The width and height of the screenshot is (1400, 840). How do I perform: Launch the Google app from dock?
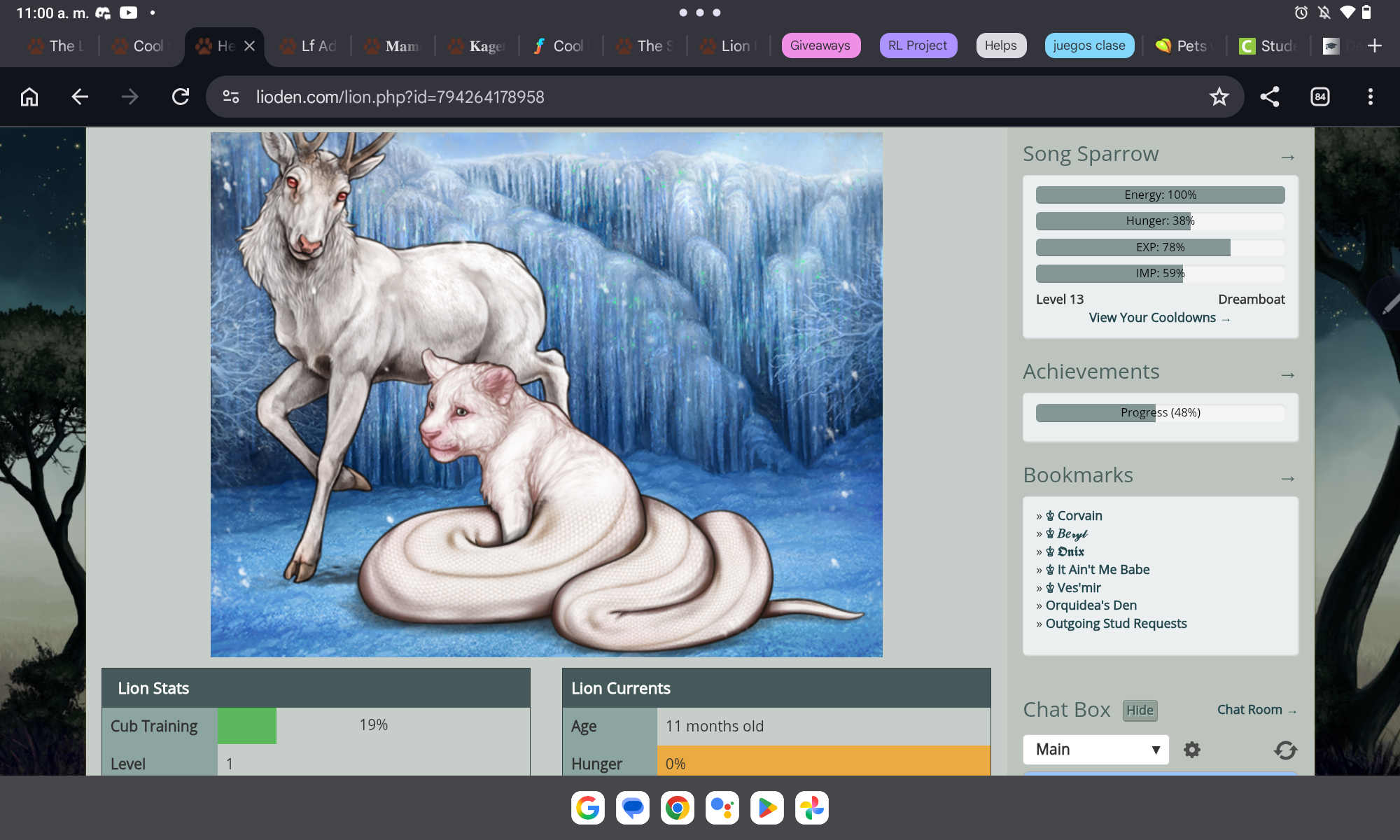588,808
